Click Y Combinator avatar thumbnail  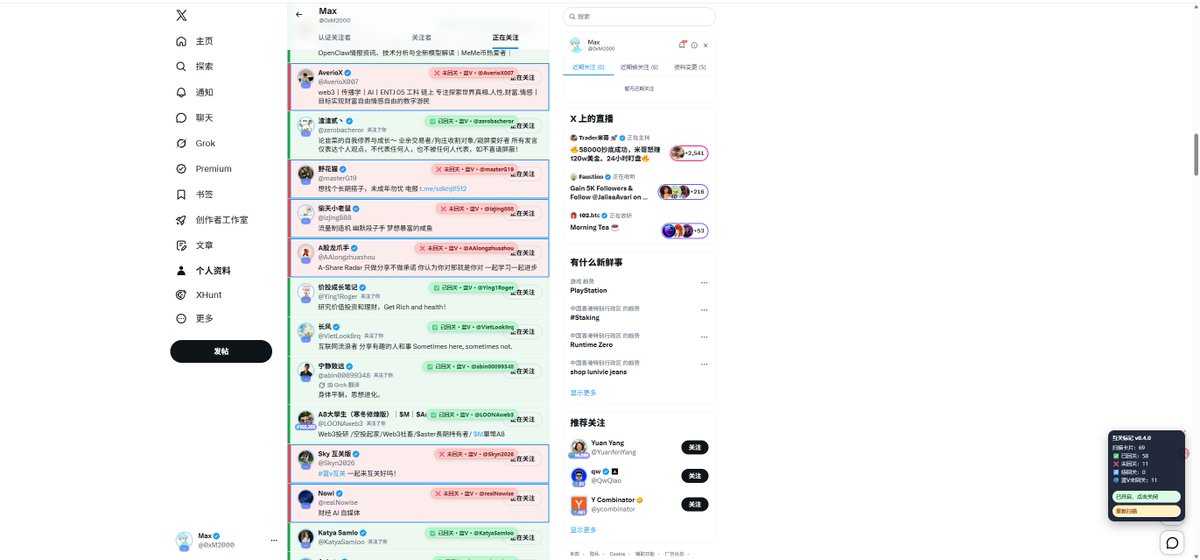[x=577, y=506]
